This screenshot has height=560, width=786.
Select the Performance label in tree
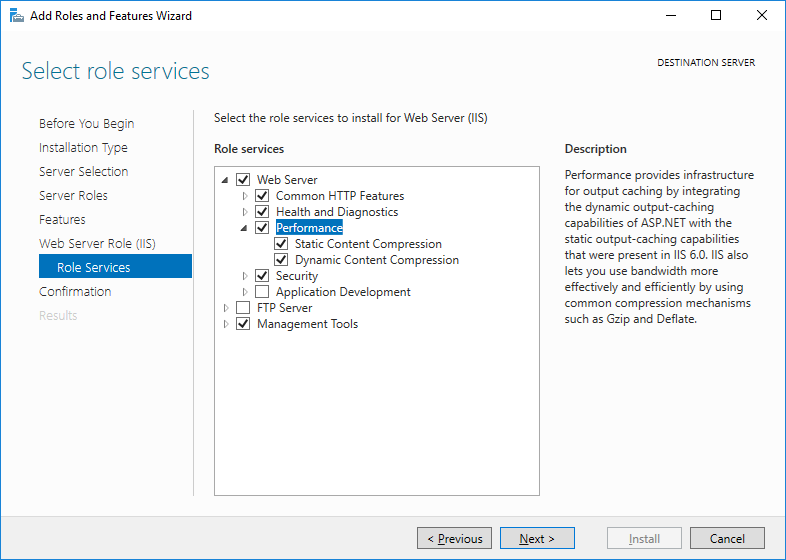tap(309, 228)
